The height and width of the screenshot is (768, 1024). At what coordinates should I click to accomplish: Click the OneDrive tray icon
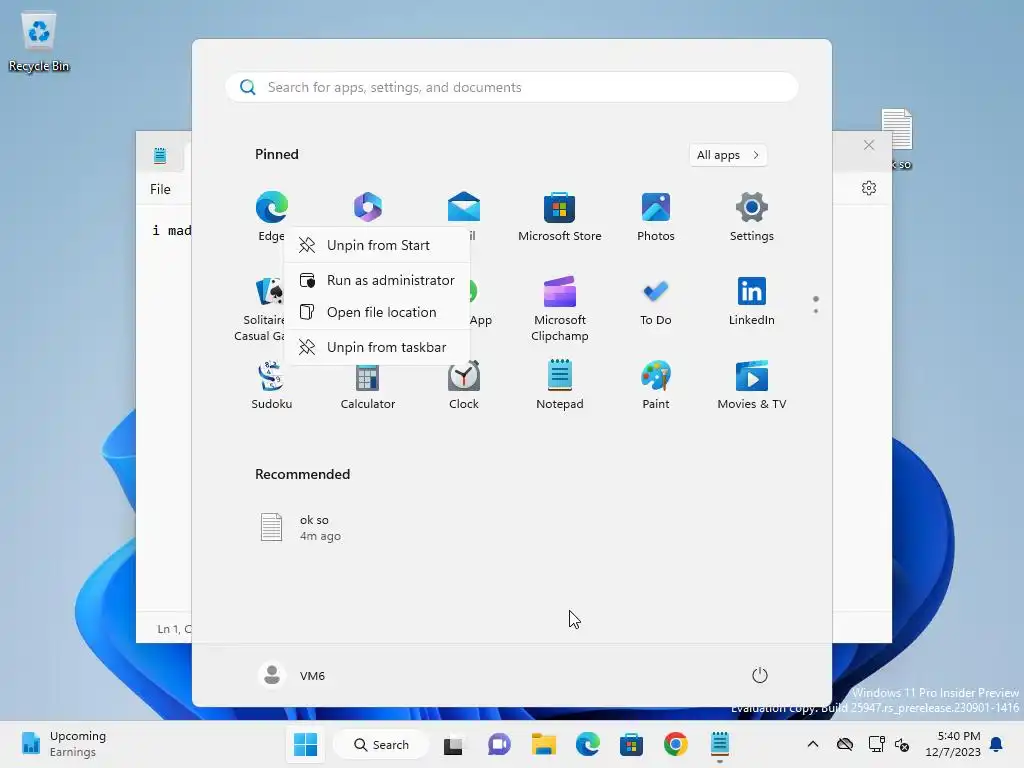tap(845, 744)
